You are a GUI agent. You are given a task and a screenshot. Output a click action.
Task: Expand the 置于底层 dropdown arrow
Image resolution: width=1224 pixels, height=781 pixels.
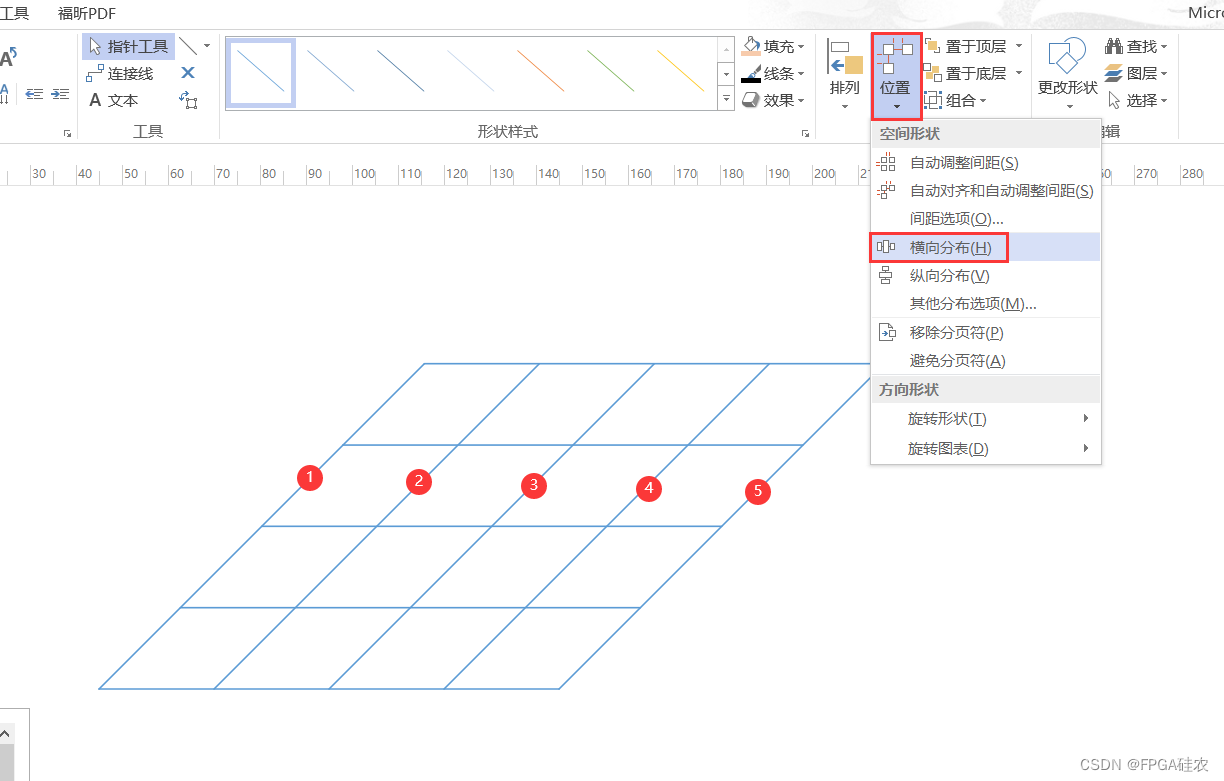[1019, 73]
